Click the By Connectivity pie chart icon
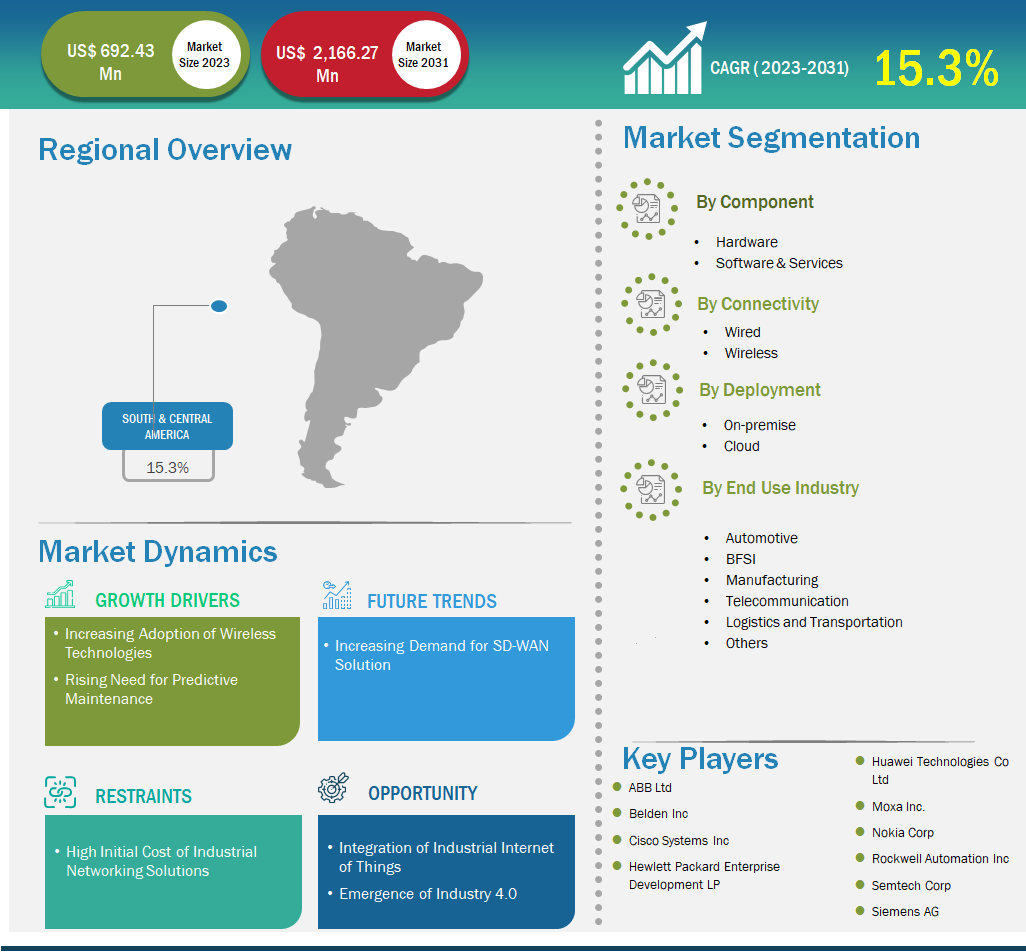 pos(650,305)
